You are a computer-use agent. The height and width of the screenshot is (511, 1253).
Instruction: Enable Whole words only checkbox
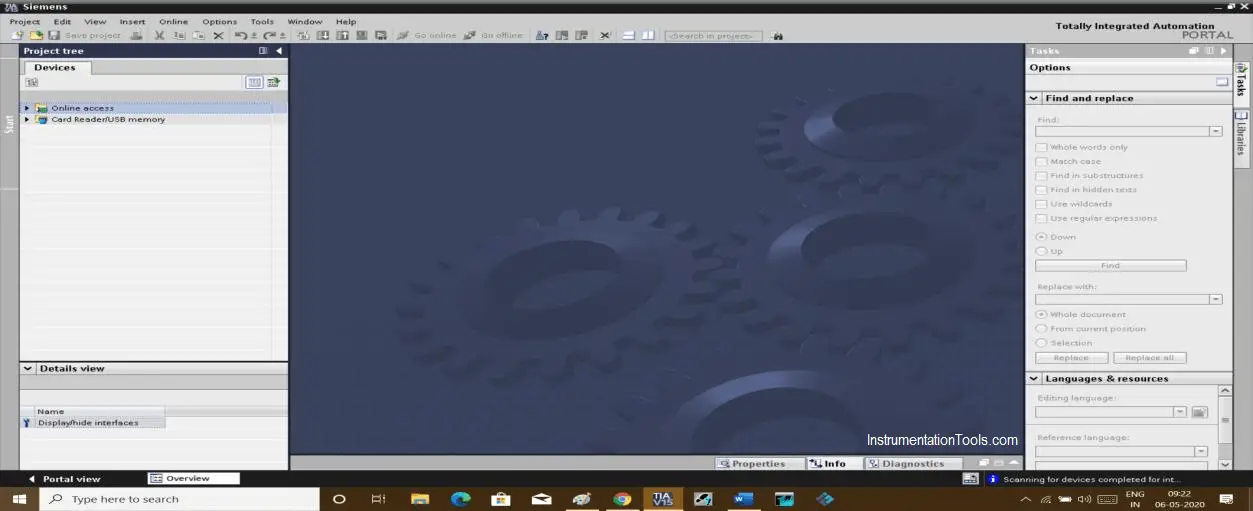[x=1042, y=147]
